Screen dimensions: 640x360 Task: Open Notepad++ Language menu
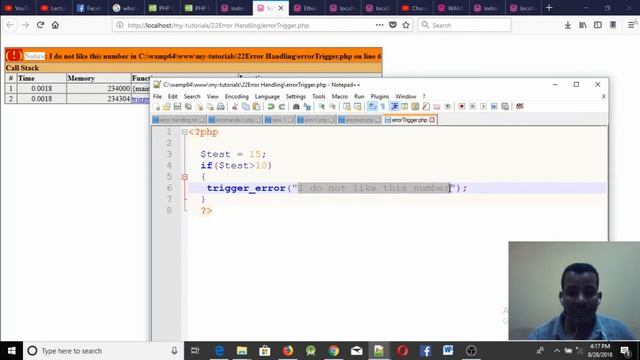[267, 96]
